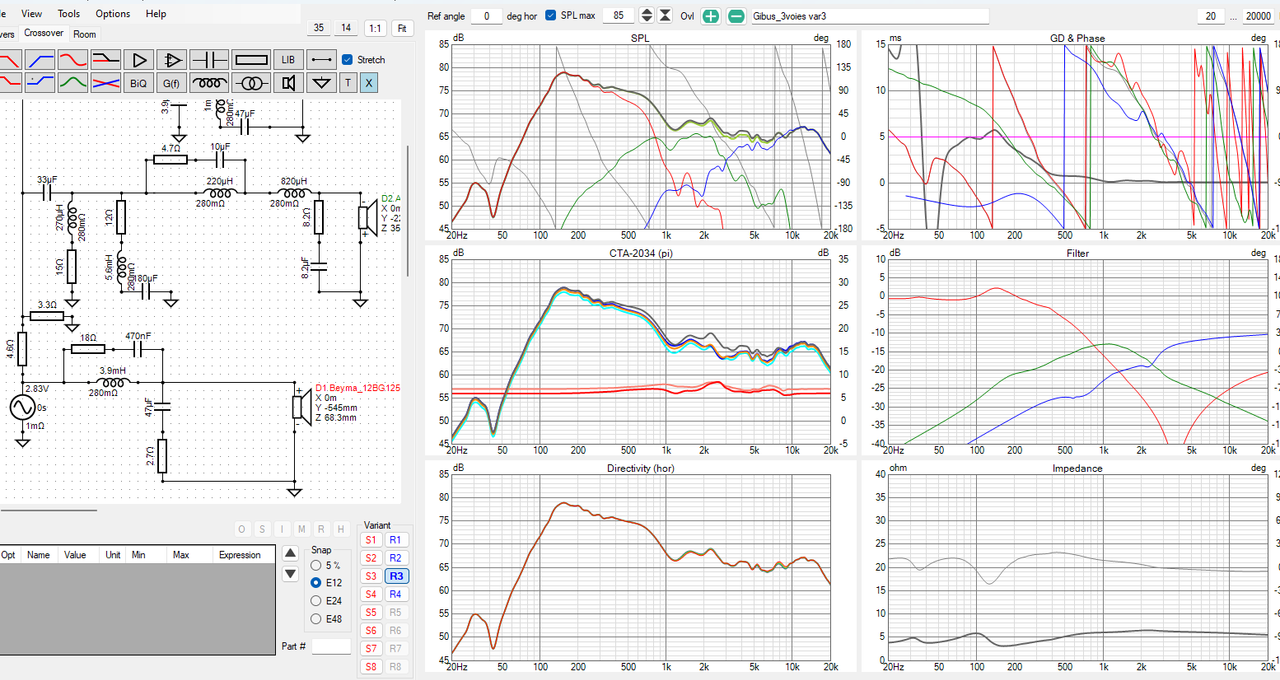Select the E24 snap option
The image size is (1280, 680).
click(x=317, y=601)
